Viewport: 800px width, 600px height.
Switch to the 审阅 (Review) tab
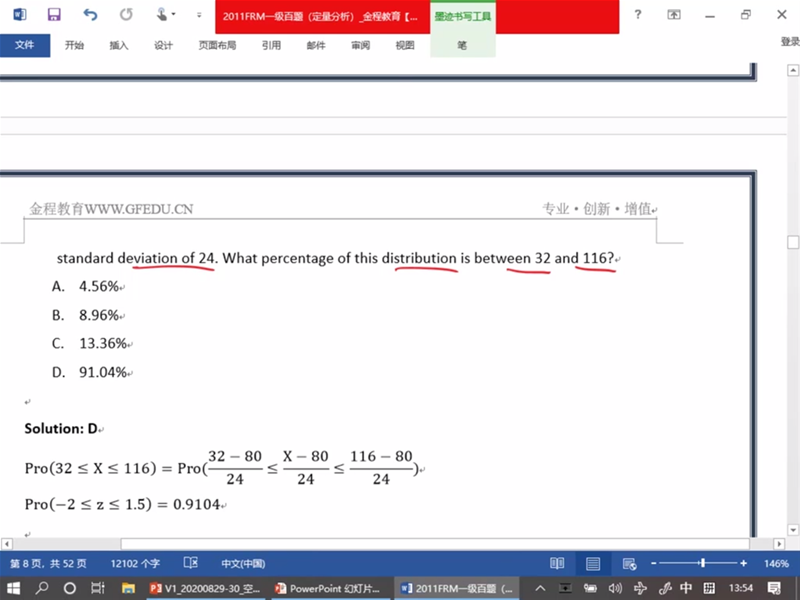tap(360, 45)
